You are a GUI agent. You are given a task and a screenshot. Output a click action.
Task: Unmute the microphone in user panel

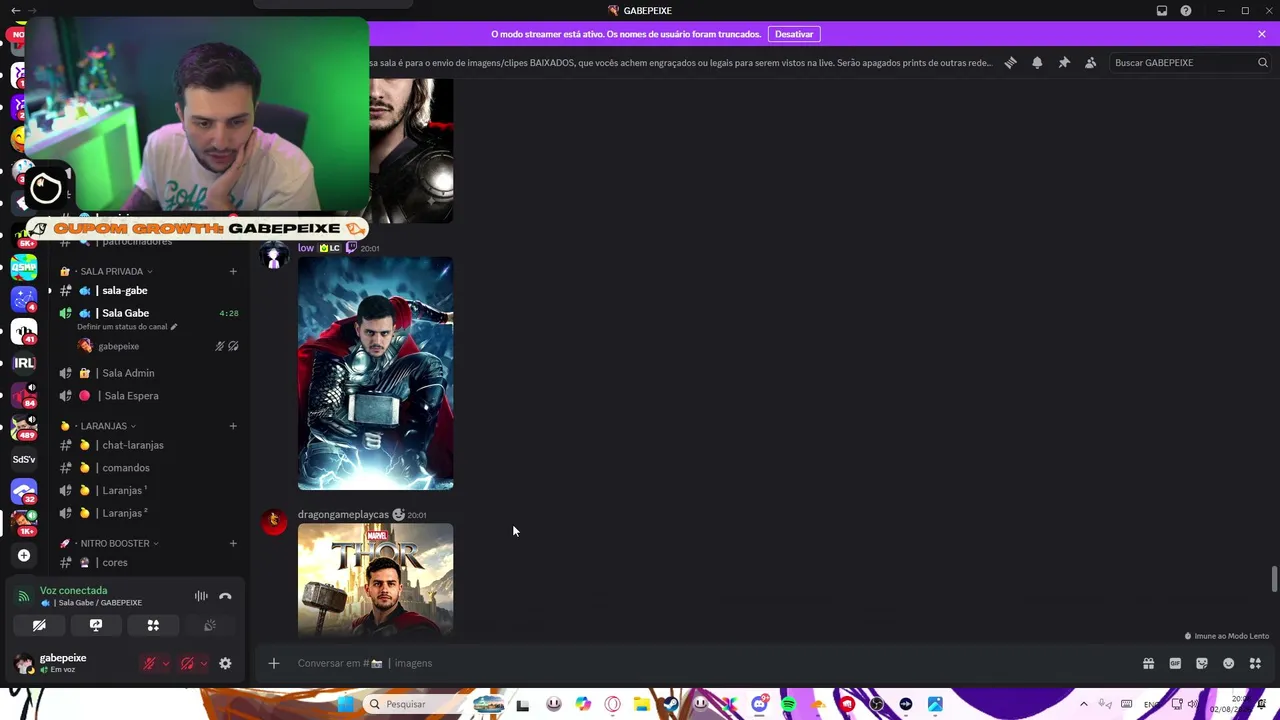[x=149, y=663]
